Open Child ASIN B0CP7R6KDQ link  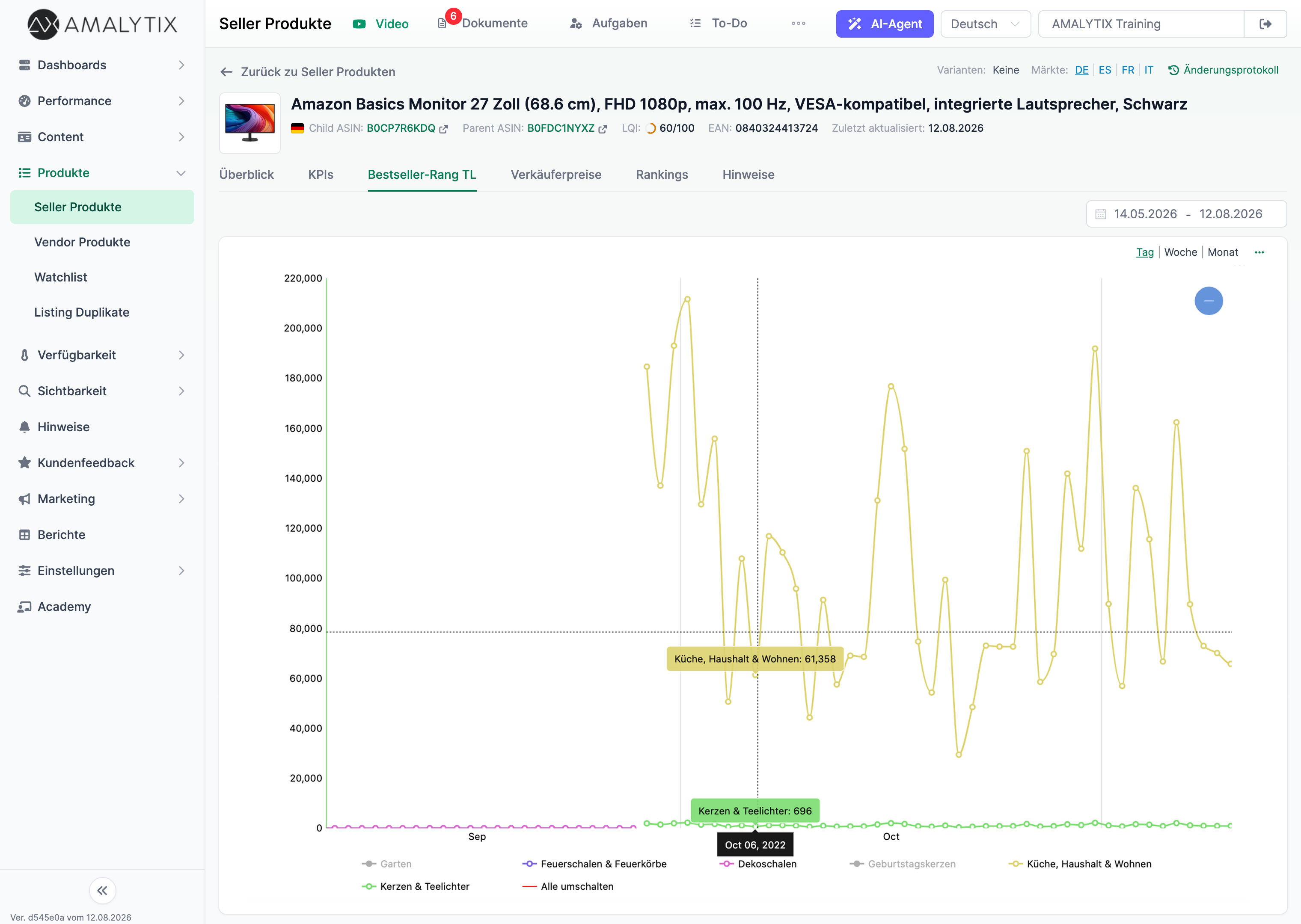[x=401, y=129]
